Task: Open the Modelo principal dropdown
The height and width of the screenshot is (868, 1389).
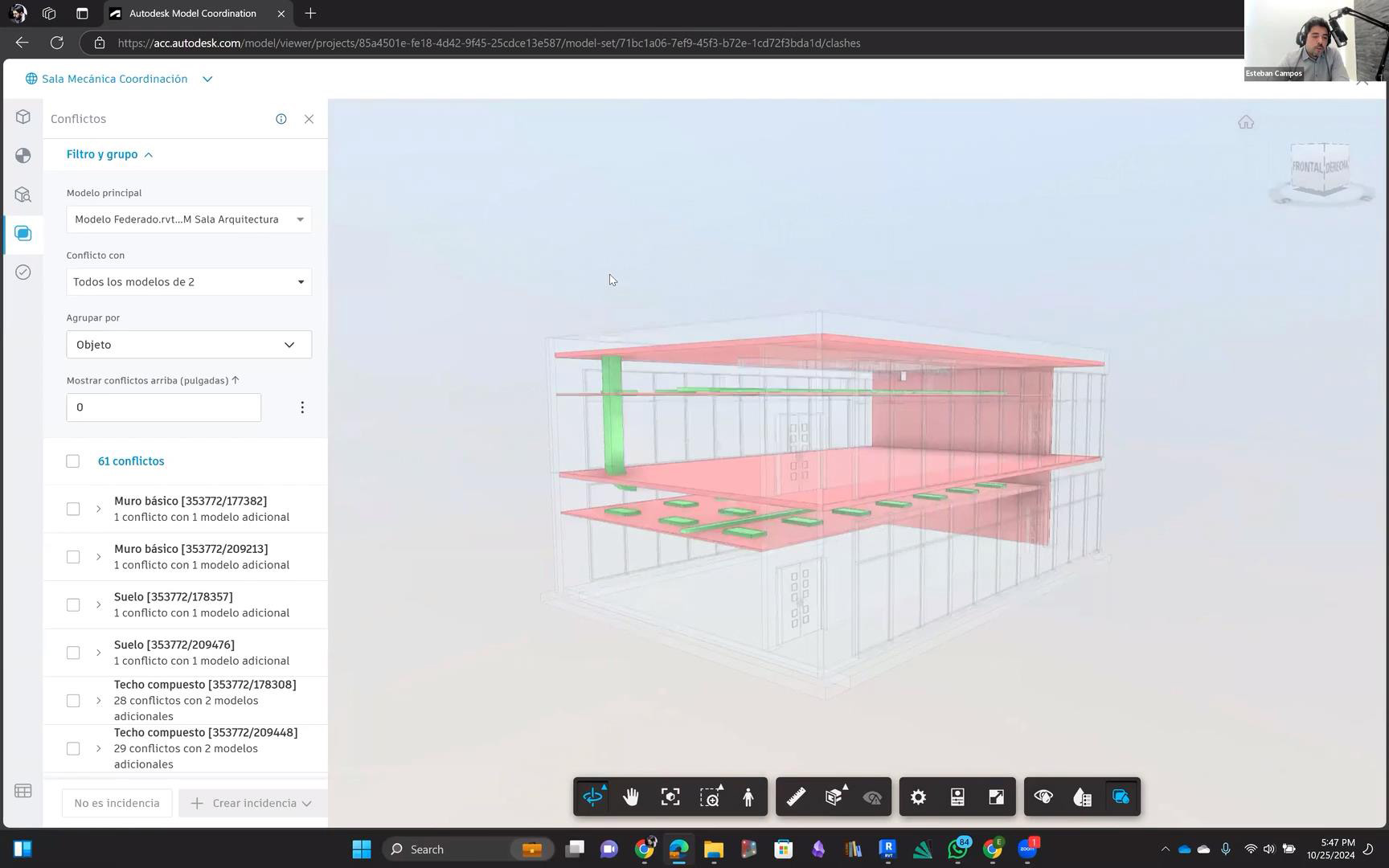Action: pos(189,219)
